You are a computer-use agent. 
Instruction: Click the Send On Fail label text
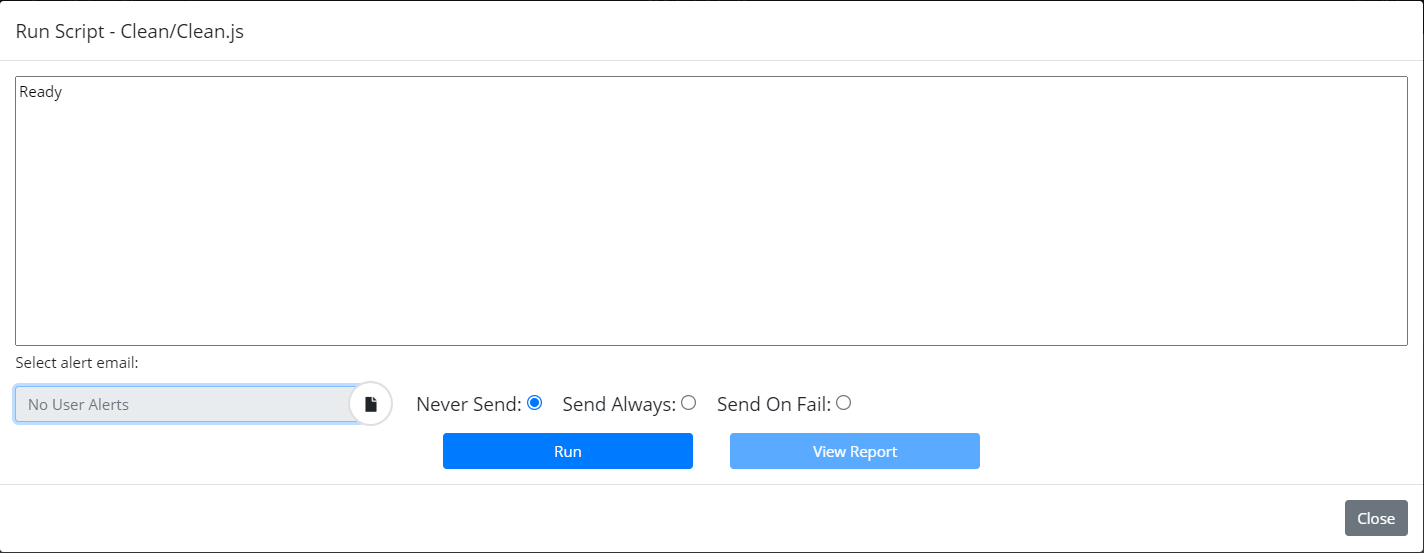pos(774,404)
